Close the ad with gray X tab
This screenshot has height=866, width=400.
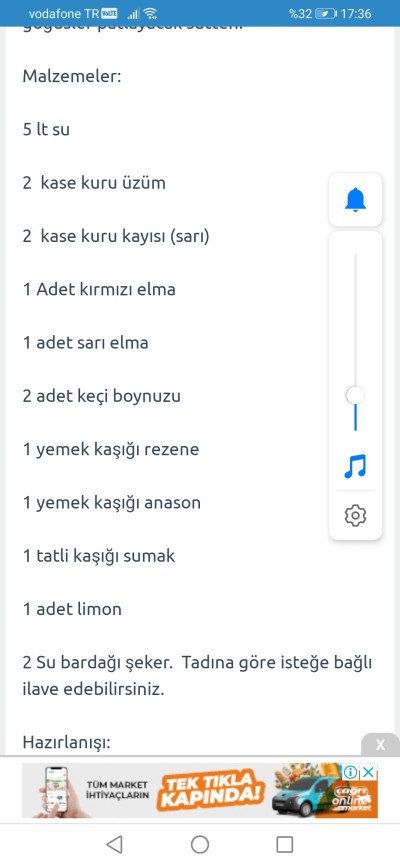pos(380,744)
